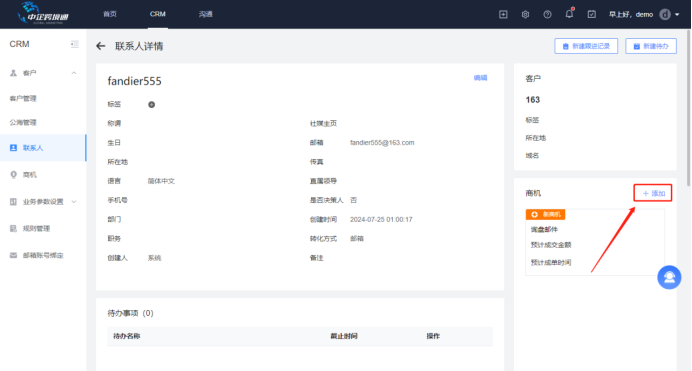Click the 询盘邮件 opportunity title

(544, 229)
